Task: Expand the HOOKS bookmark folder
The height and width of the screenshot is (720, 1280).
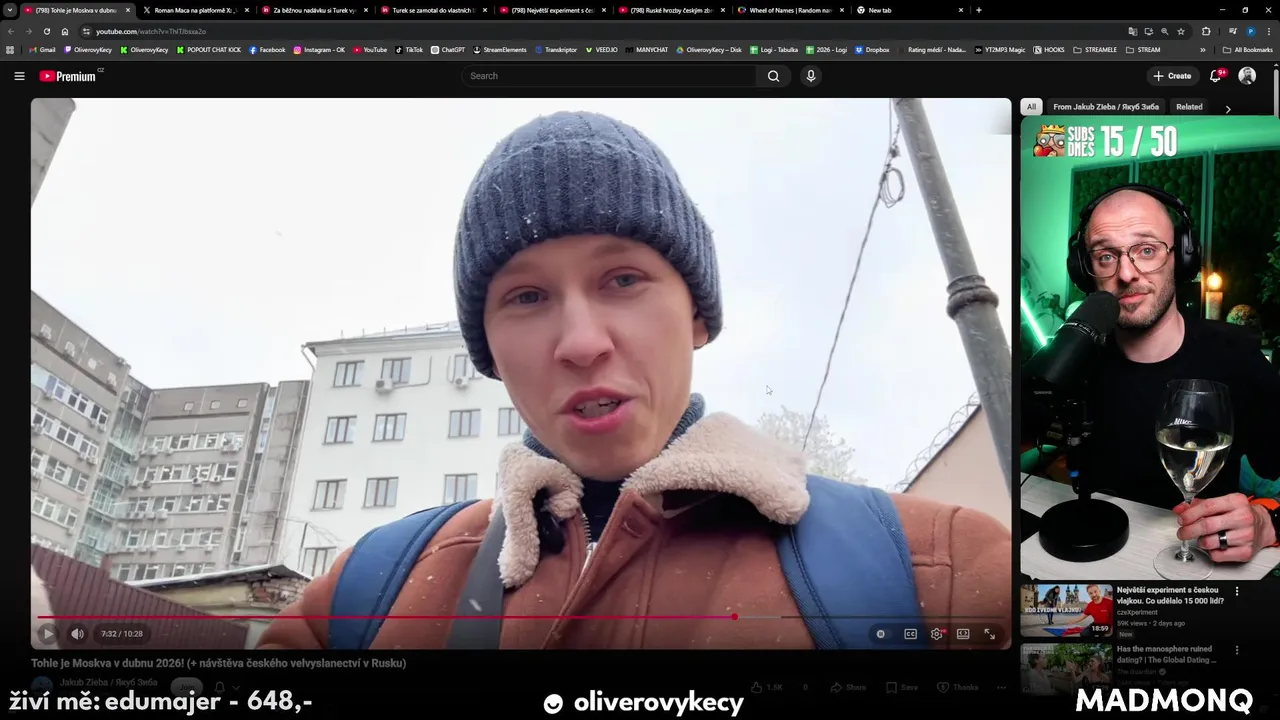Action: pyautogui.click(x=1049, y=50)
